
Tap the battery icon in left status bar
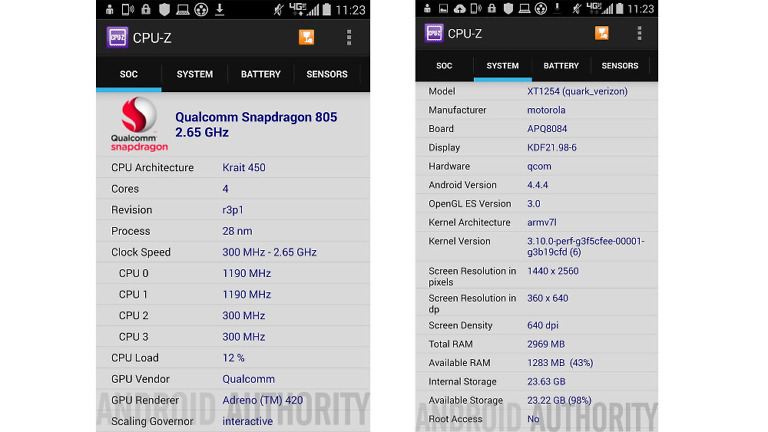pos(327,9)
